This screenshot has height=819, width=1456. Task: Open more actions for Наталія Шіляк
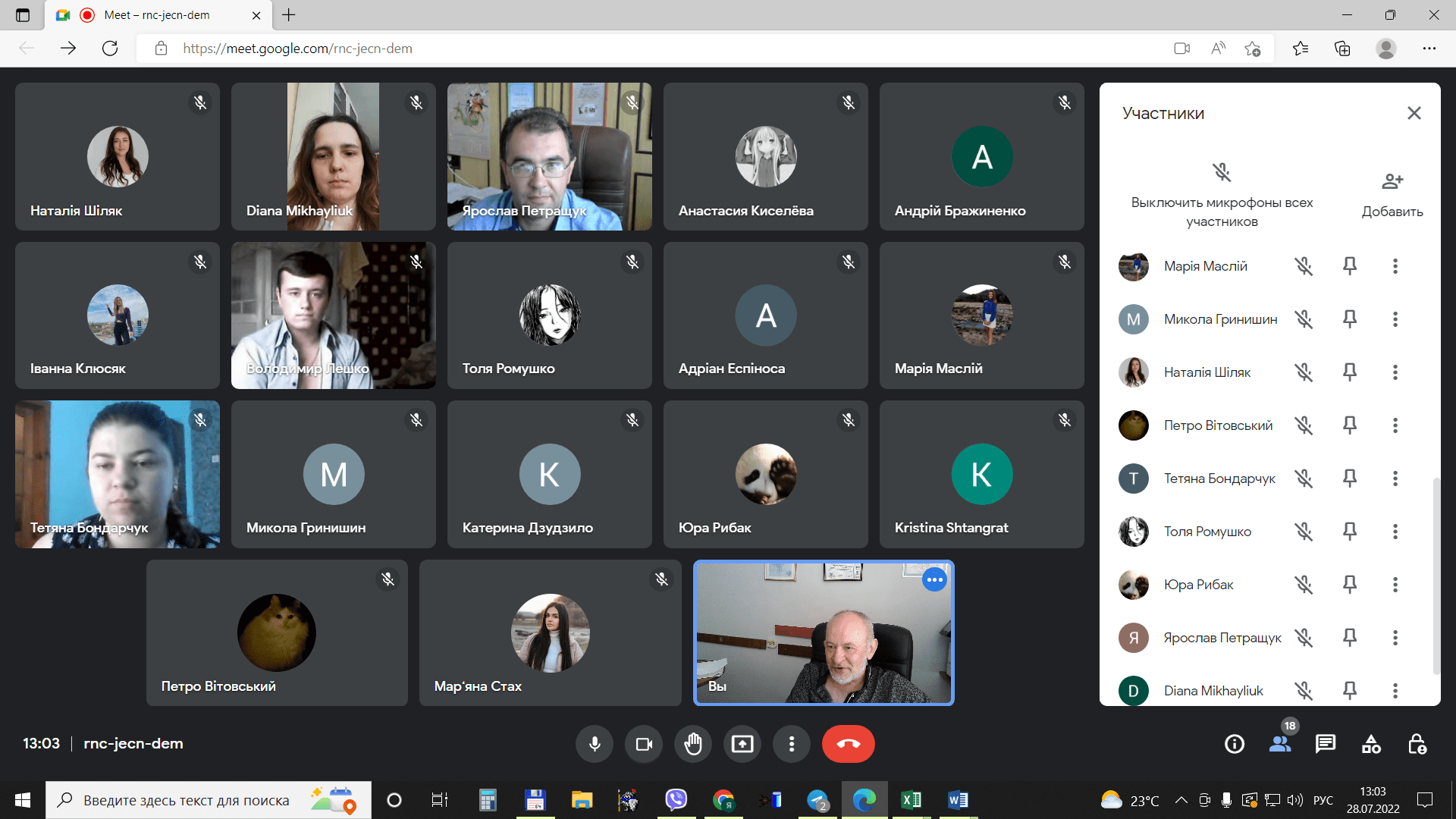coord(1395,372)
